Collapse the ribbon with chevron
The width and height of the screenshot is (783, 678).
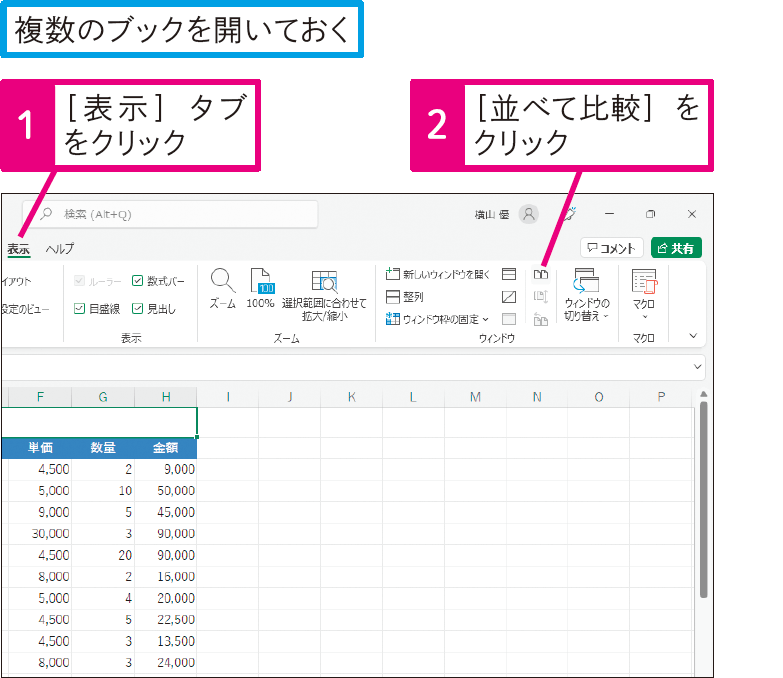[x=693, y=336]
